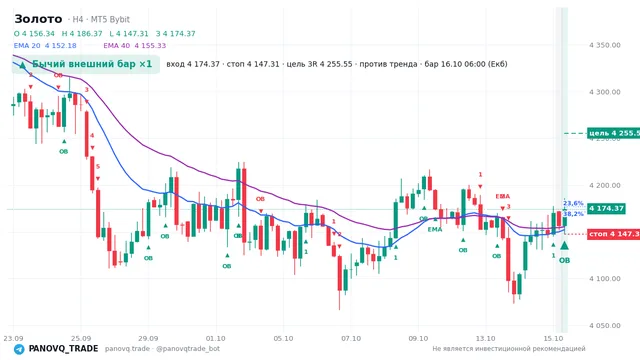Click the 01.10 date axis label

(x=216, y=338)
